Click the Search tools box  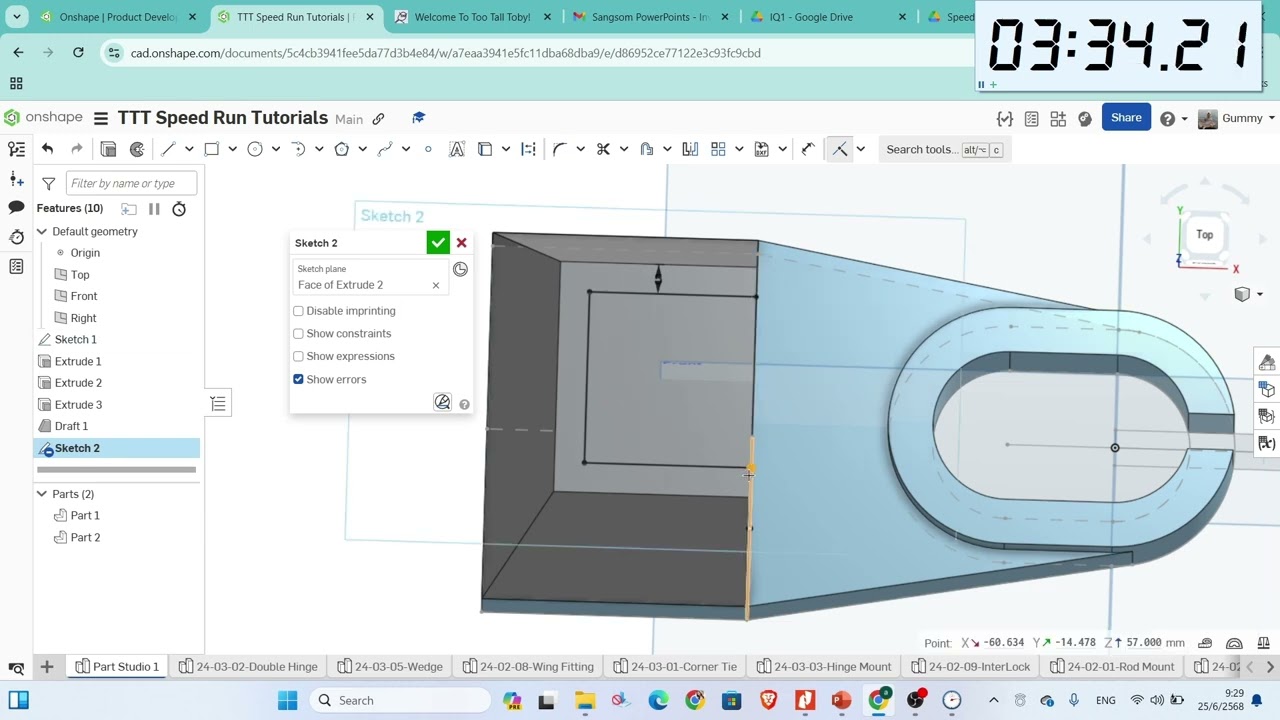pos(944,149)
